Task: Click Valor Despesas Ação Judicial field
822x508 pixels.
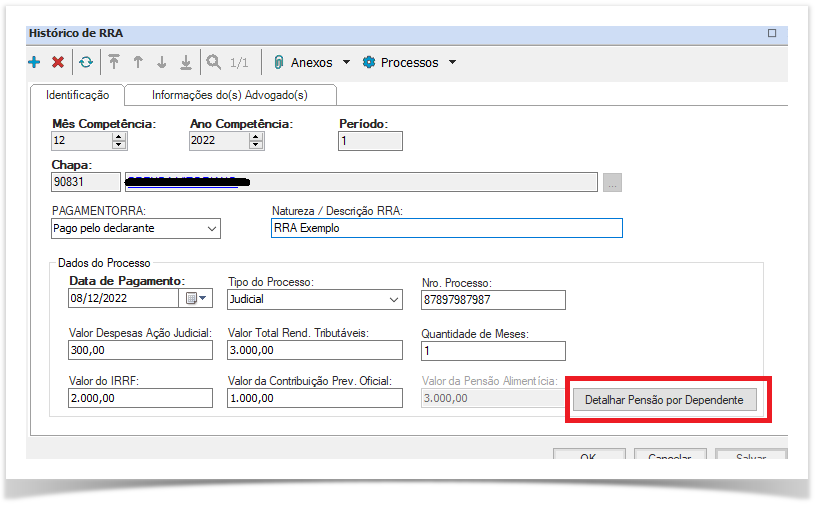Action: (140, 350)
